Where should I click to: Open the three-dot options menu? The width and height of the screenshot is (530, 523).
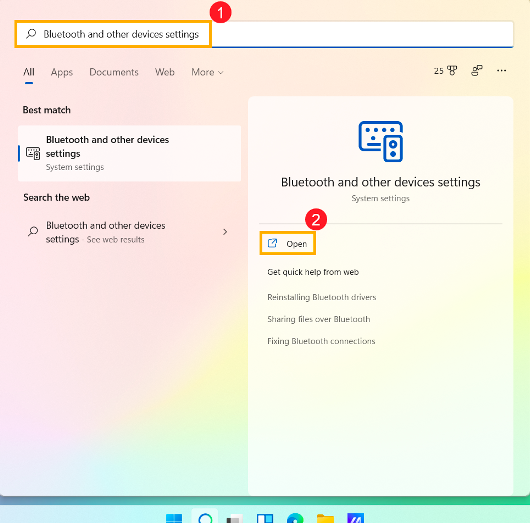pos(501,71)
